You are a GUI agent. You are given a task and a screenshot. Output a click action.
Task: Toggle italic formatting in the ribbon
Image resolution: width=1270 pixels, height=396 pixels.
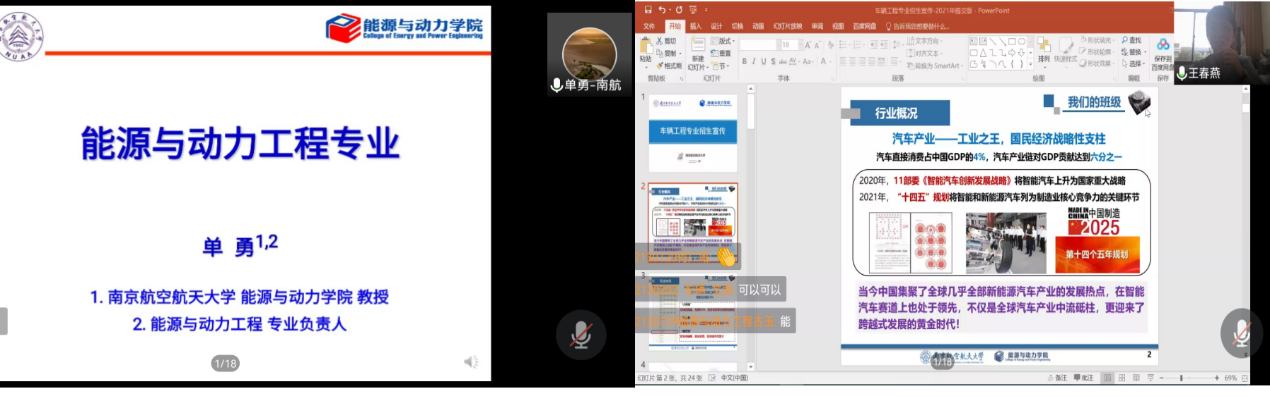[753, 61]
